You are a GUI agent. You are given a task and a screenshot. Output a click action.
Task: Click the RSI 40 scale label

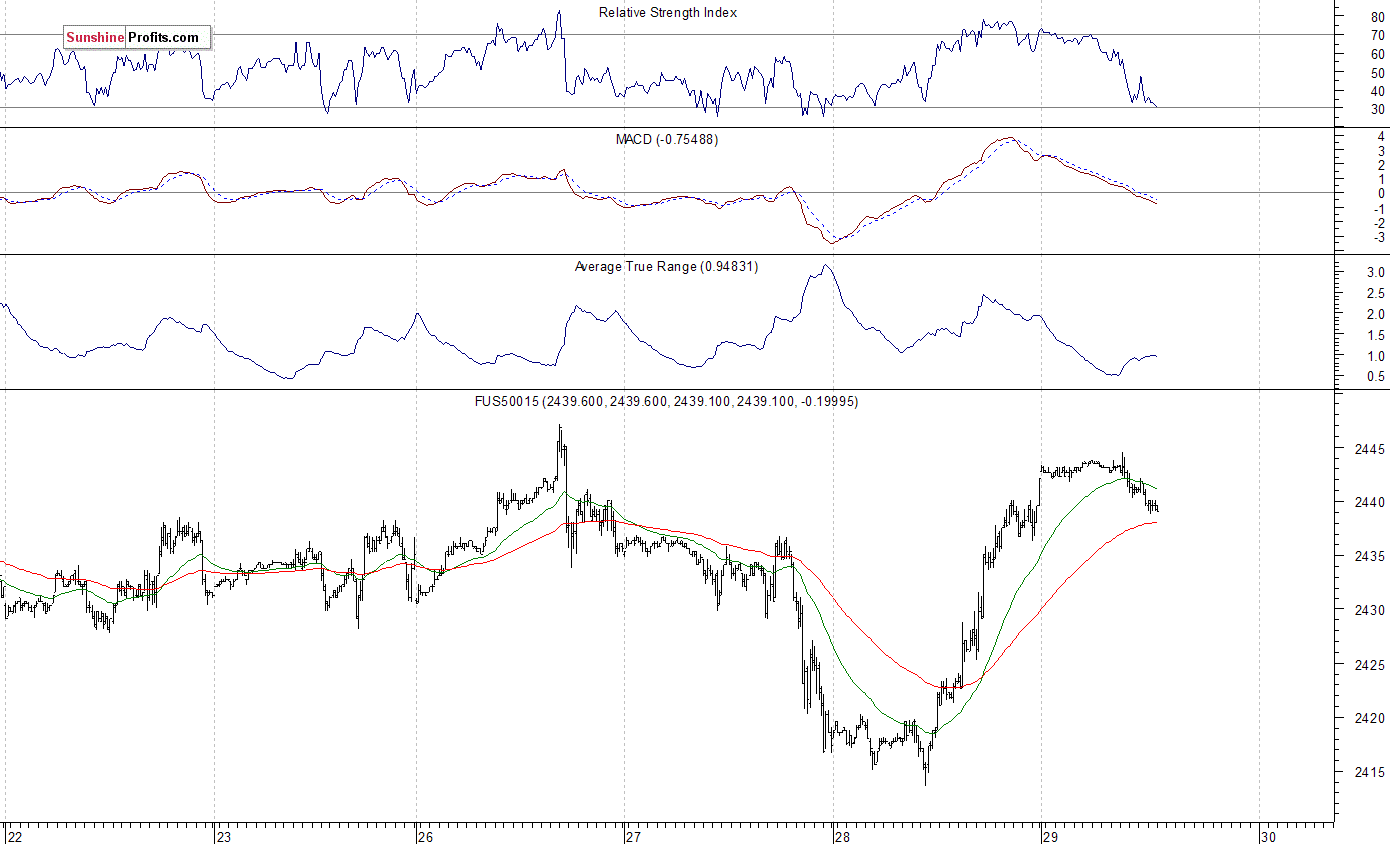[1378, 91]
